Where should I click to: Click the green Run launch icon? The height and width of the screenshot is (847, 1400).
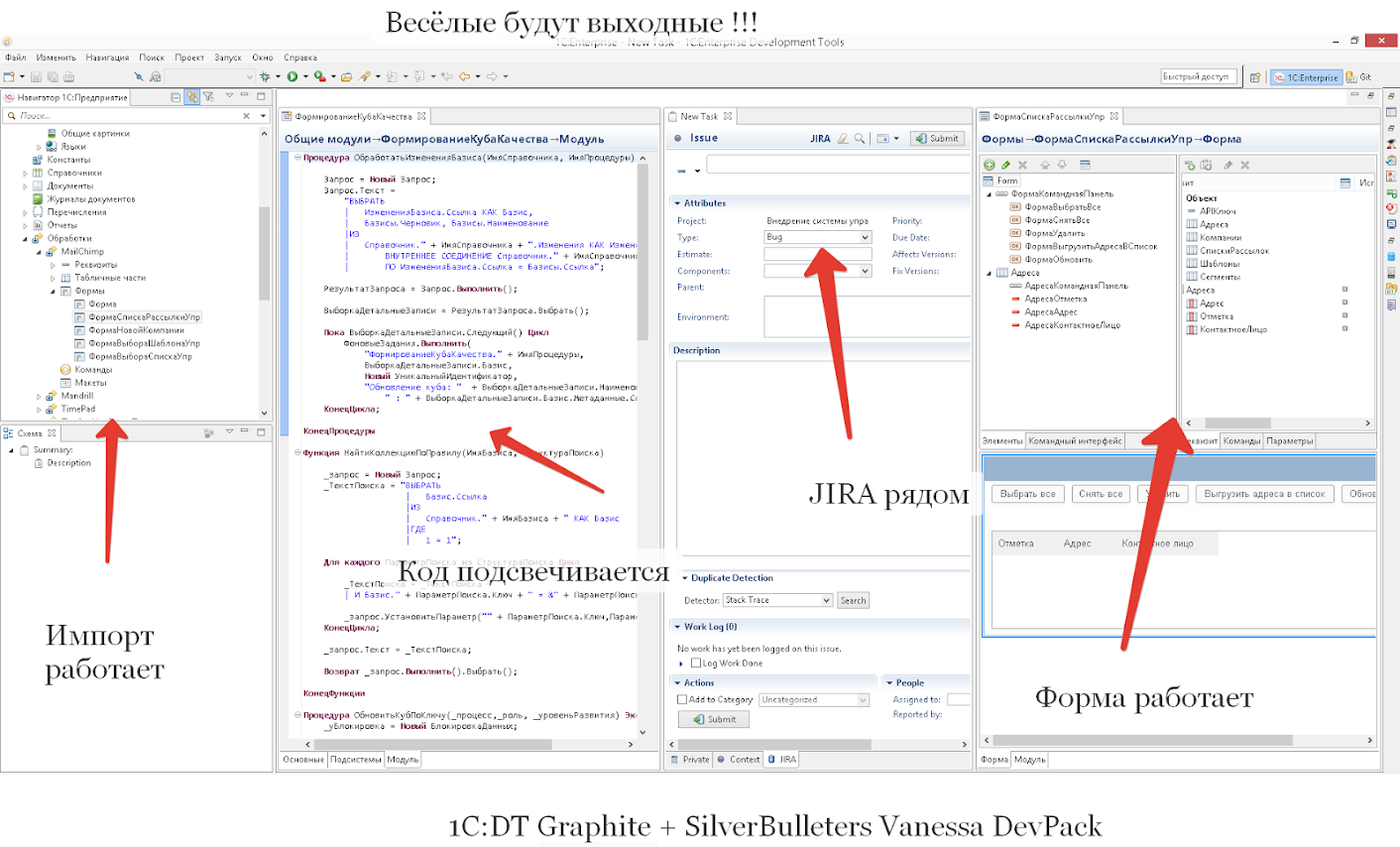(x=292, y=76)
